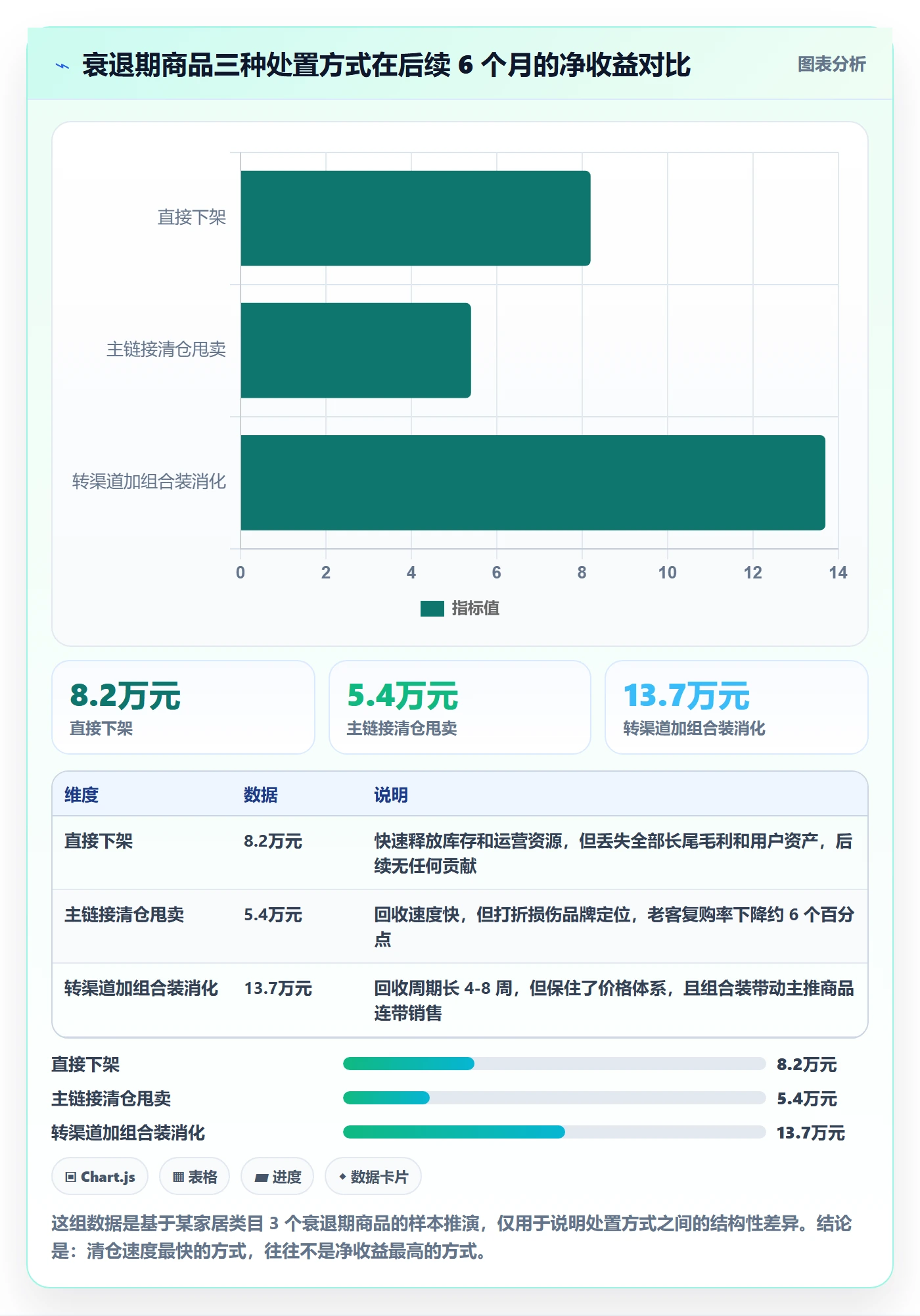This screenshot has height=1316, width=920.
Task: Click the 图表分析 label in the header
Action: (x=831, y=64)
